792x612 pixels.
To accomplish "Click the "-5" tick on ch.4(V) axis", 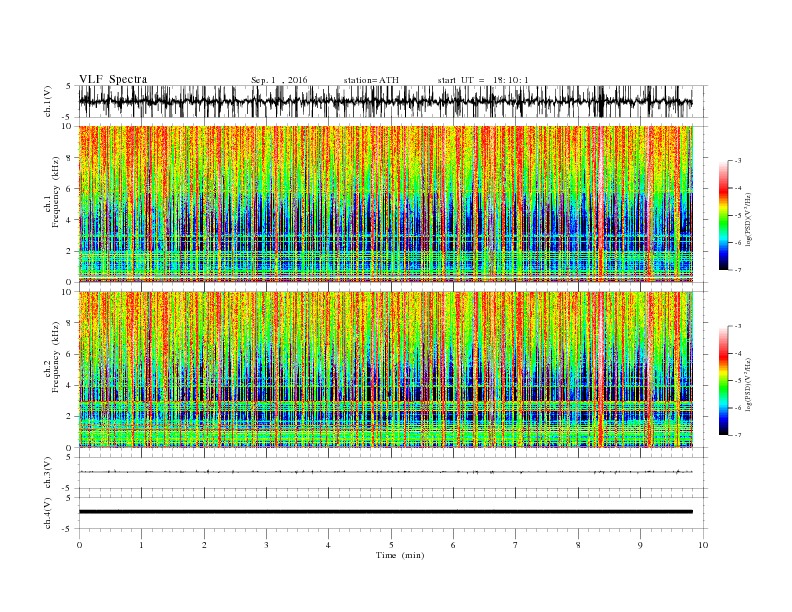I will (x=68, y=529).
